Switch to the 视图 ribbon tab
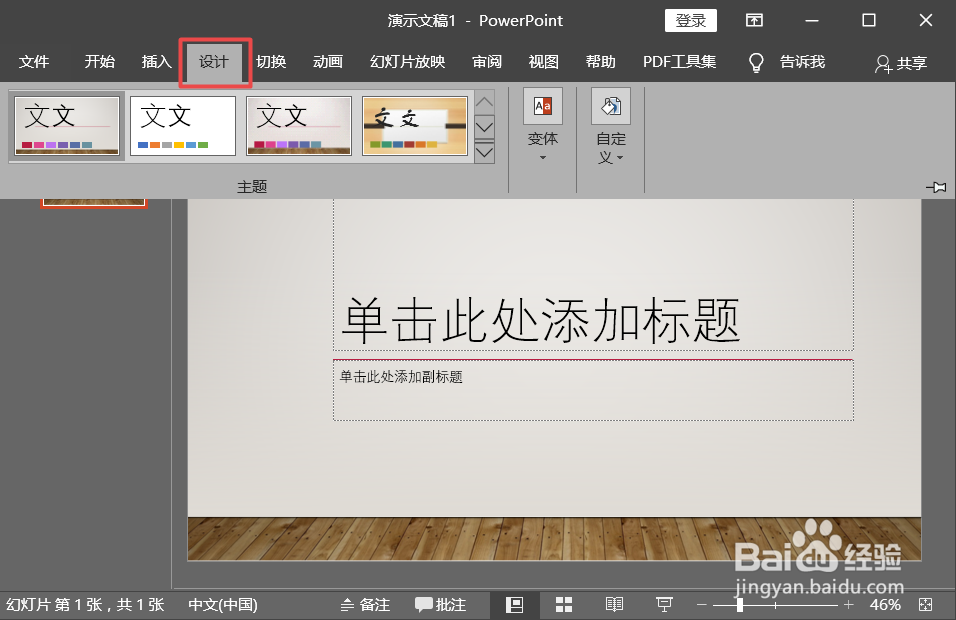956x620 pixels. [x=544, y=62]
